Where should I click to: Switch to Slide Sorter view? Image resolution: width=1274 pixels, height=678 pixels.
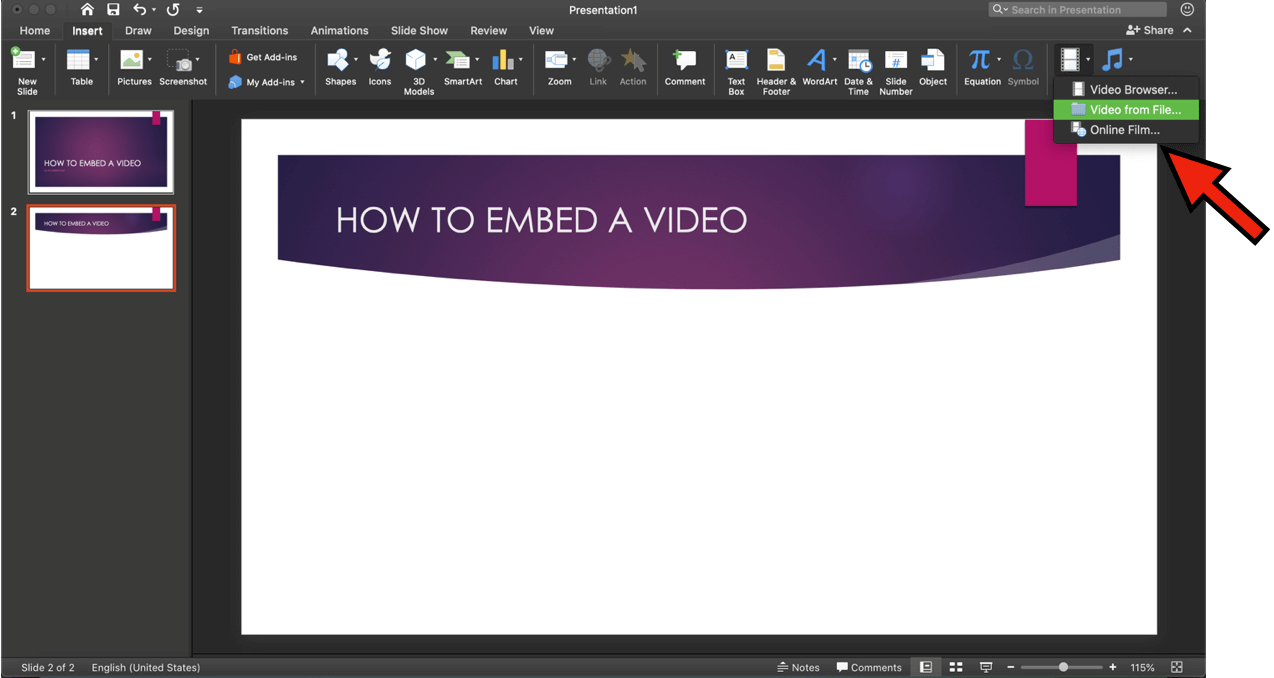click(956, 667)
